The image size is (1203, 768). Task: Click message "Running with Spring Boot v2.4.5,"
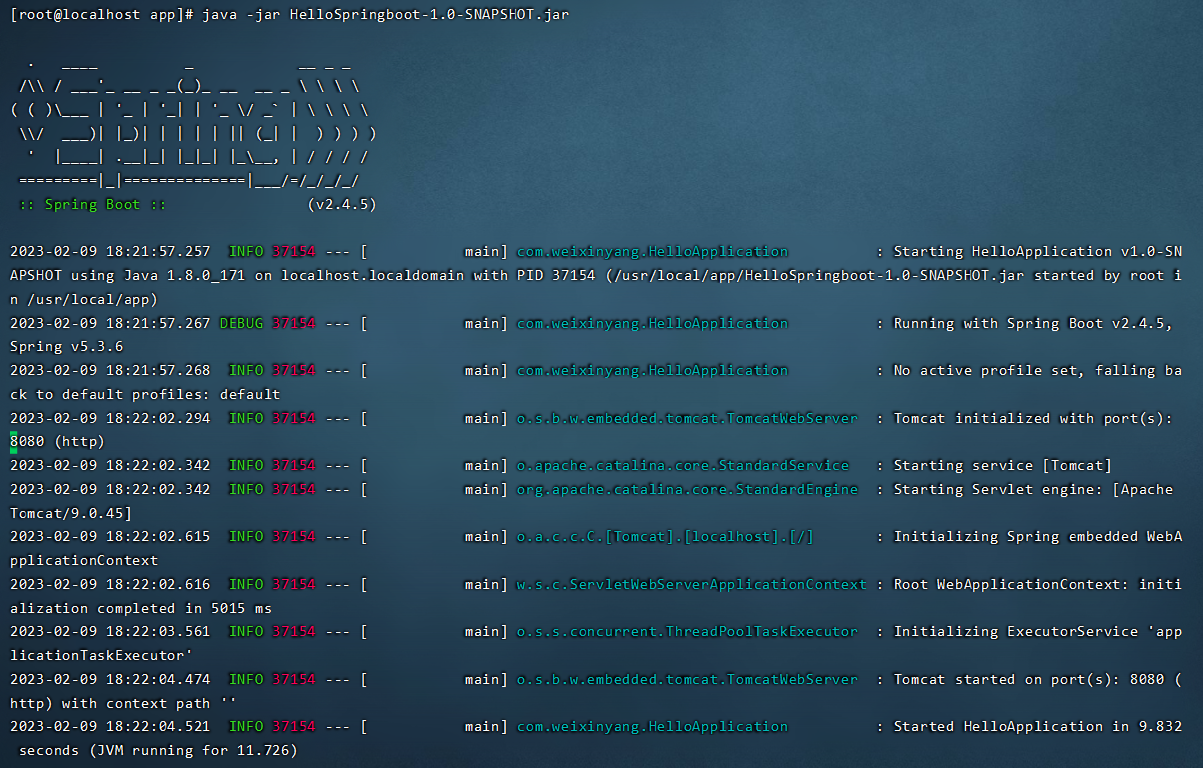pyautogui.click(x=1033, y=323)
